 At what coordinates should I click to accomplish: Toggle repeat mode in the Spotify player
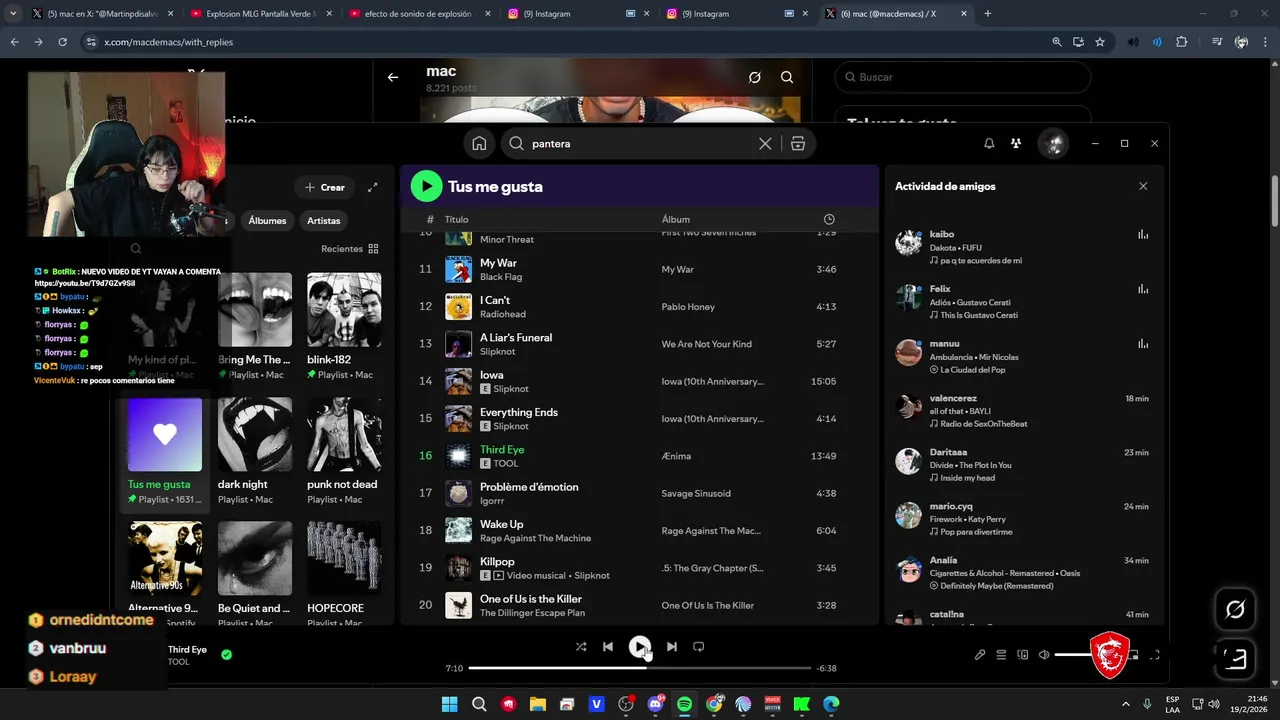[699, 647]
